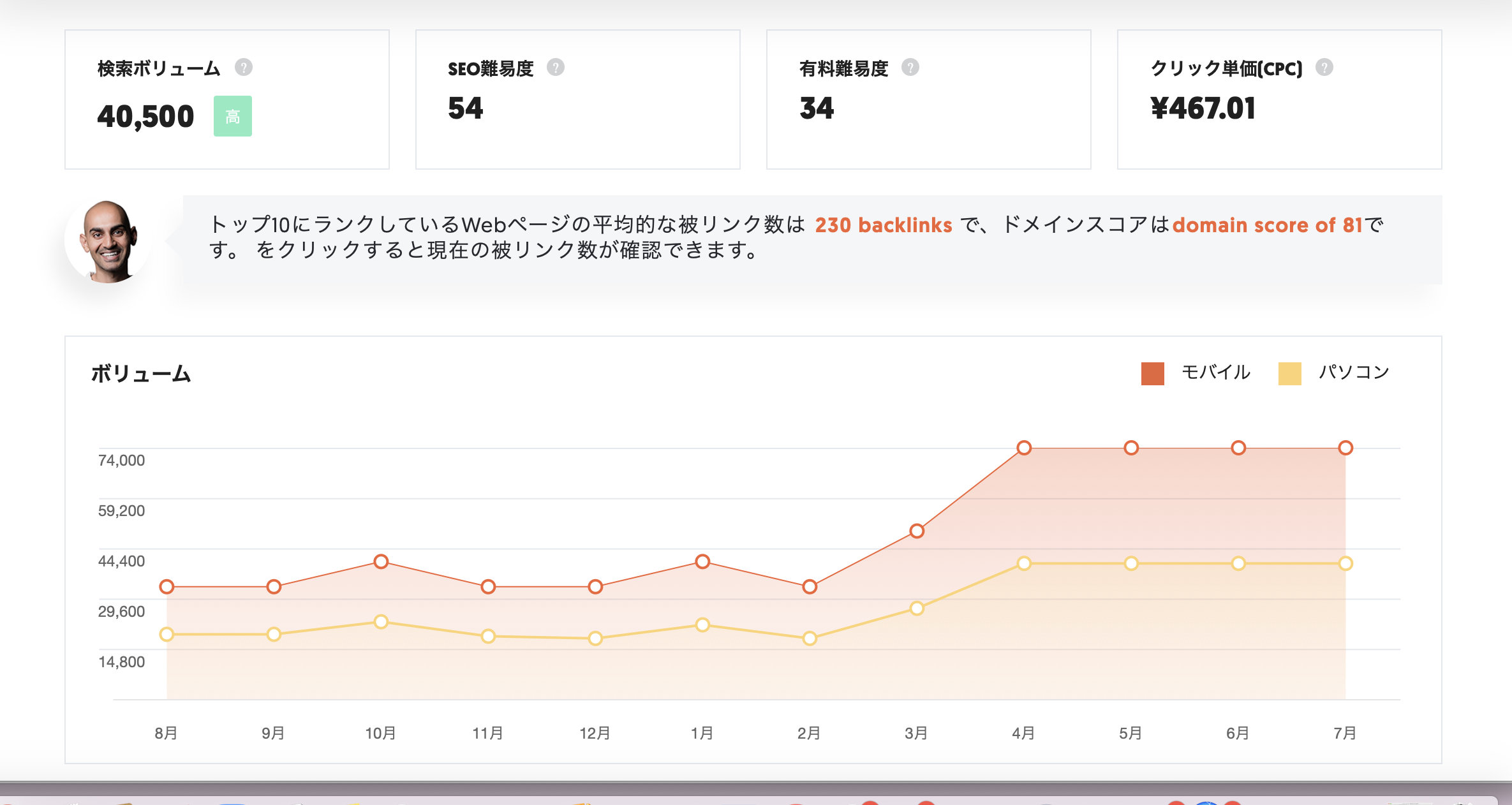
Task: Click the 検索ボリューム card heading
Action: [x=159, y=69]
